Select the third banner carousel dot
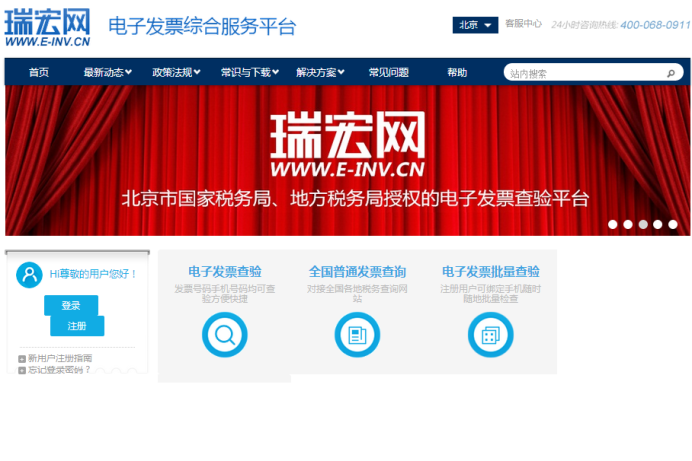This screenshot has height=461, width=692. [x=643, y=224]
